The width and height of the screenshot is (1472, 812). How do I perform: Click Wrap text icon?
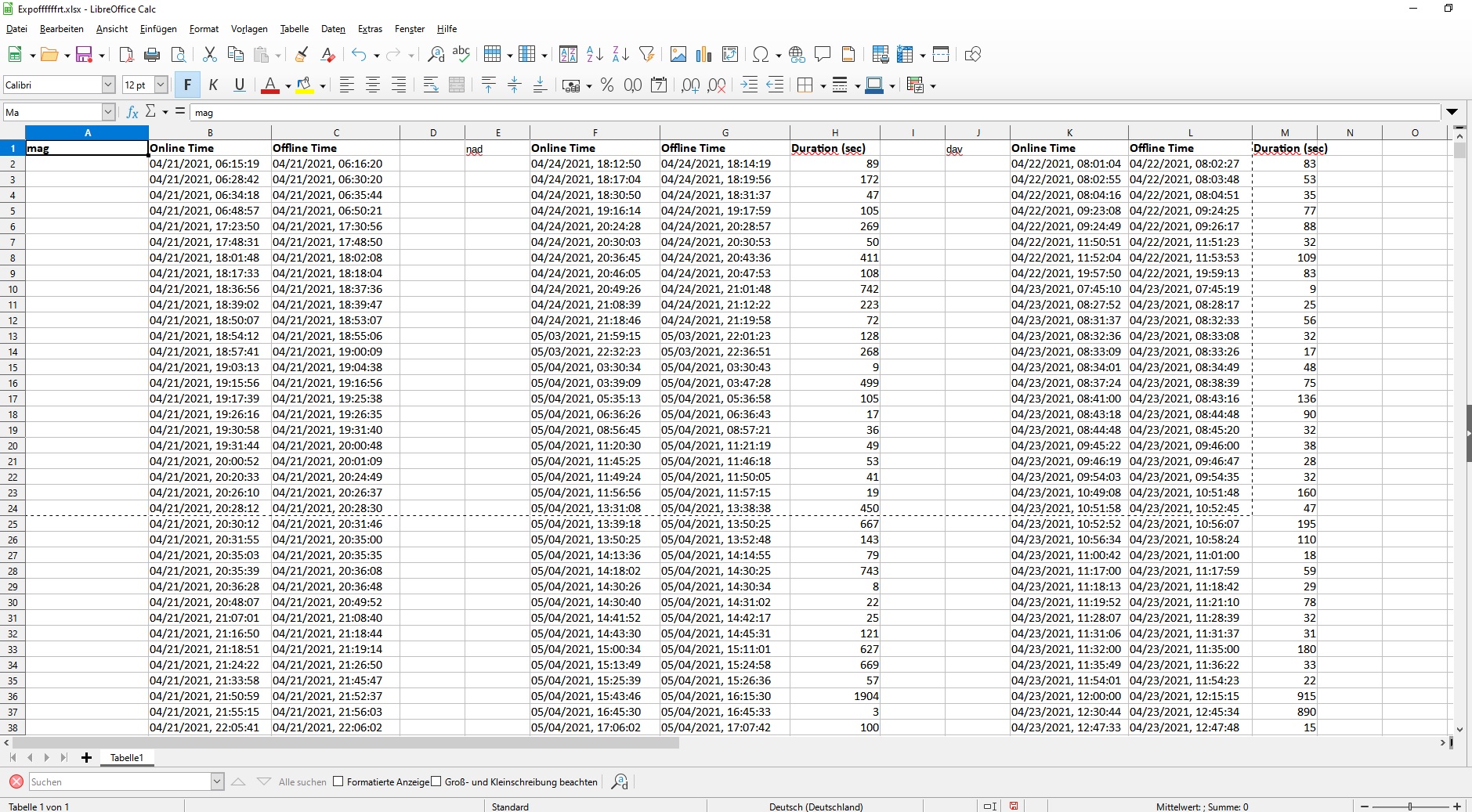point(431,85)
